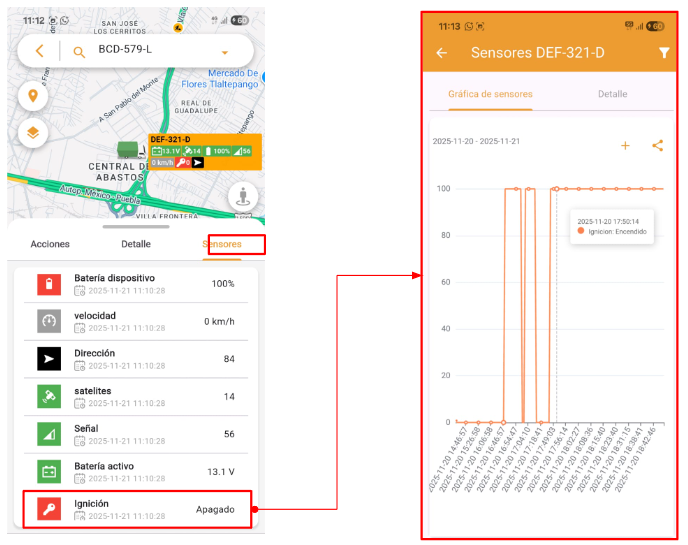This screenshot has height=545, width=688.
Task: Tap the gray velocidad speedometer icon
Action: [x=49, y=321]
